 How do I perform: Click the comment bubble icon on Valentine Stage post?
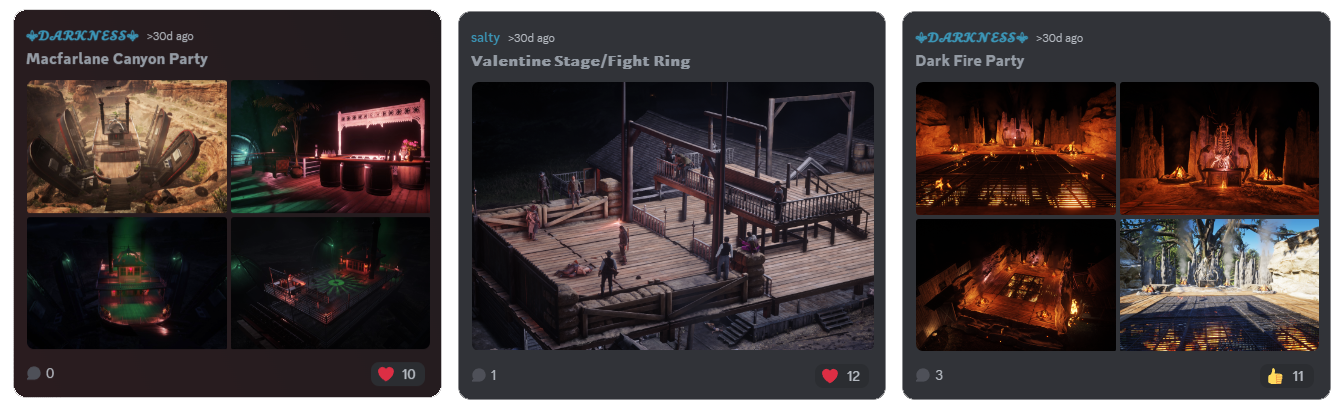point(478,376)
